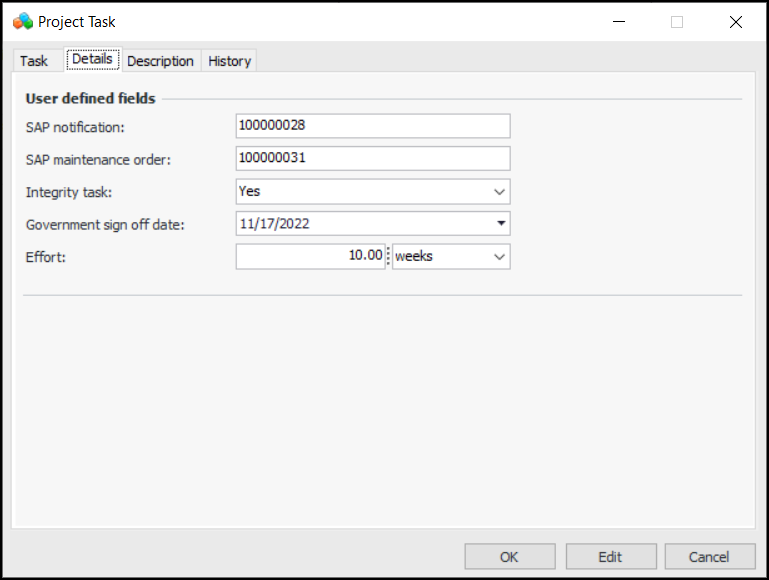Viewport: 769px width, 580px height.
Task: Click the Government sign off date label
Action: 105,225
